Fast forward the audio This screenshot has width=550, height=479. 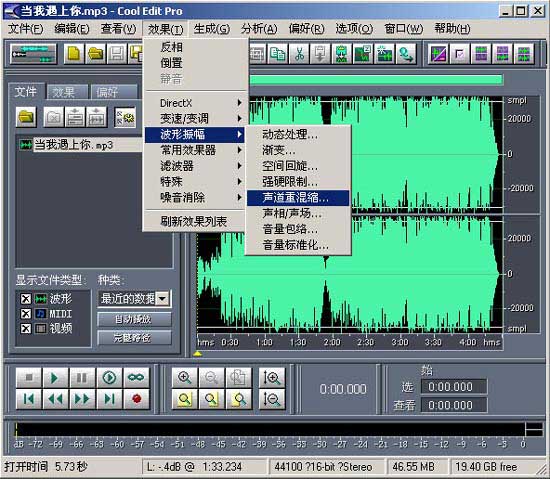[82, 399]
